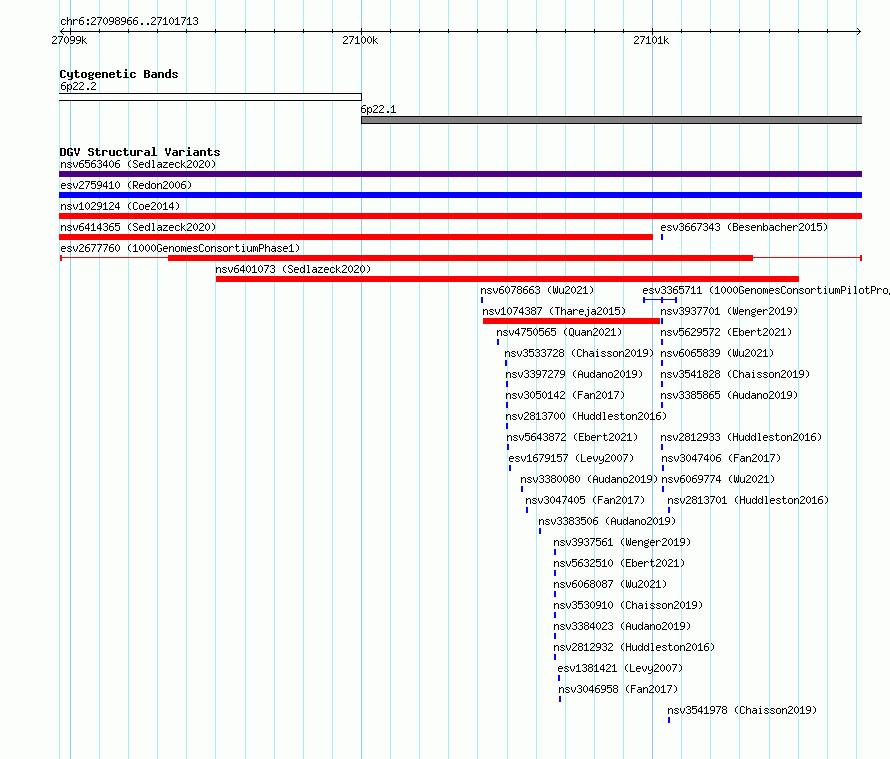
Task: Open esv1381421 (Levy2007) variant
Action: pos(620,668)
